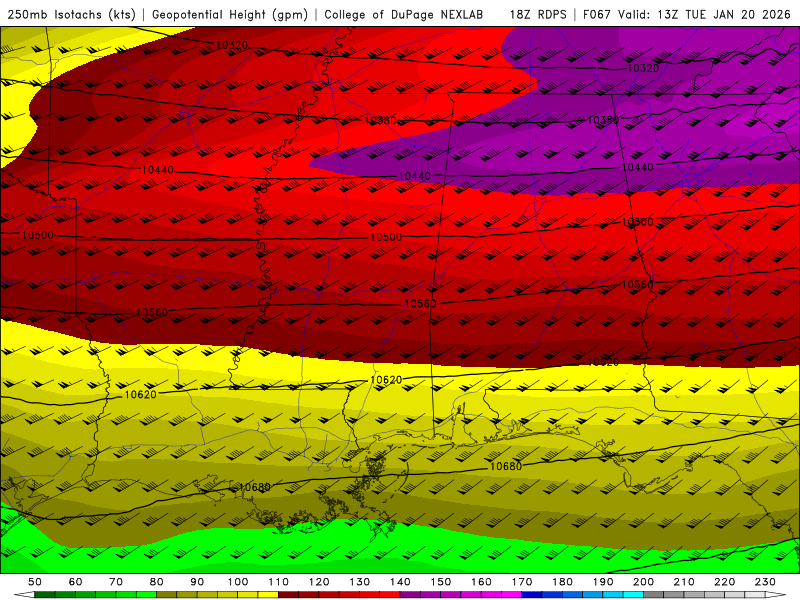Click the '120' legend scale label
Image resolution: width=800 pixels, height=600 pixels.
[319, 582]
